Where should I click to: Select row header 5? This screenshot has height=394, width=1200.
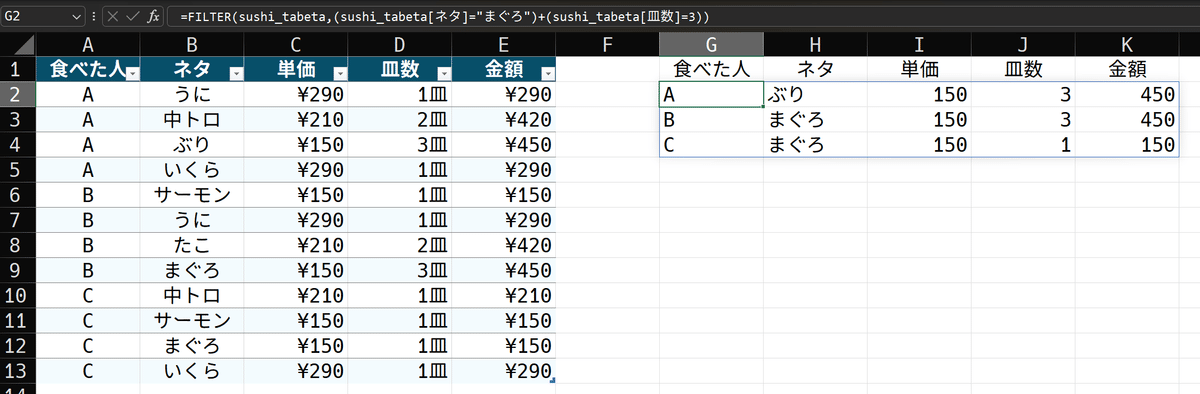pos(18,170)
